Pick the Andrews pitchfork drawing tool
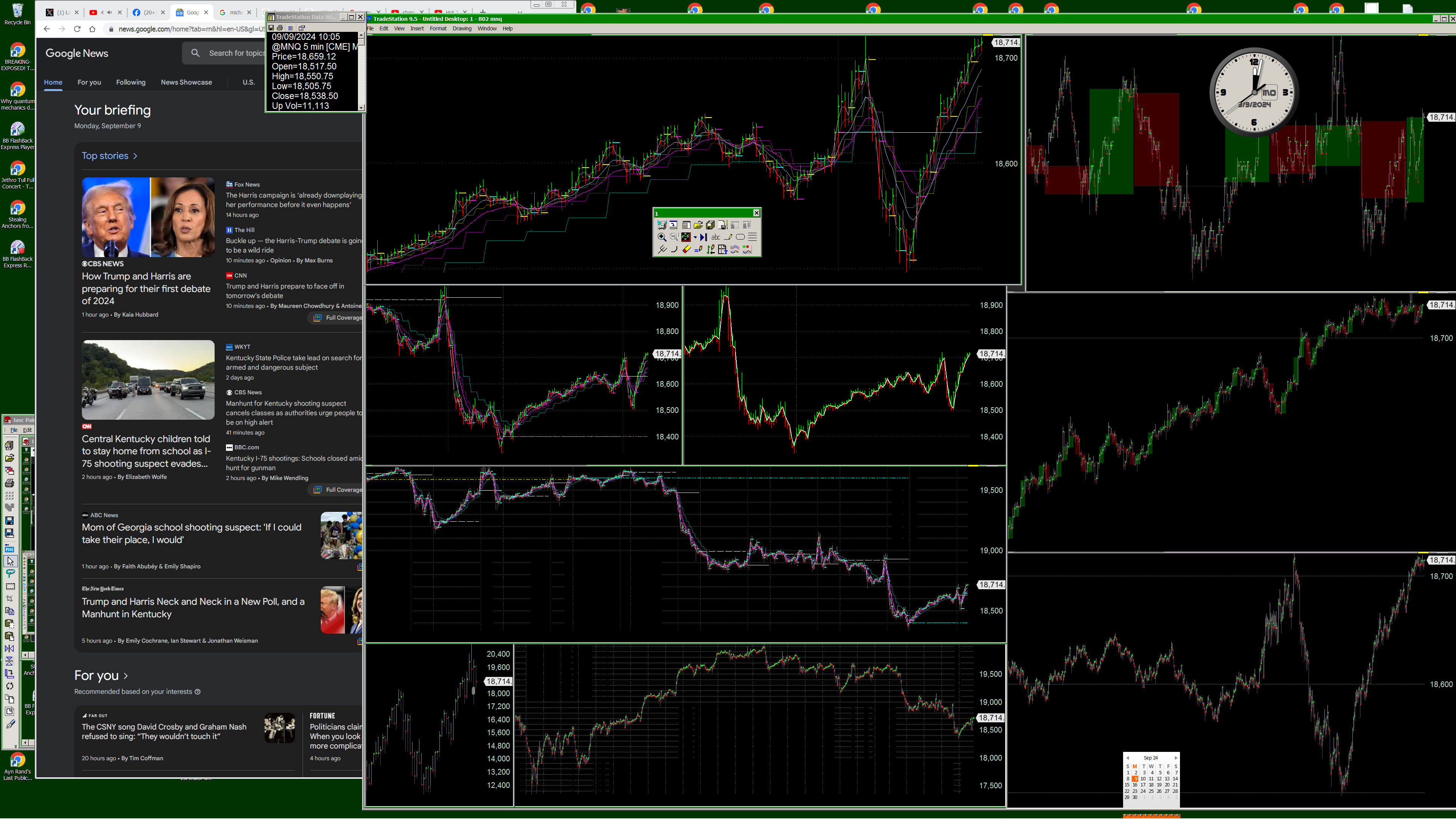Screen dimensions: 1456x819 (662, 249)
